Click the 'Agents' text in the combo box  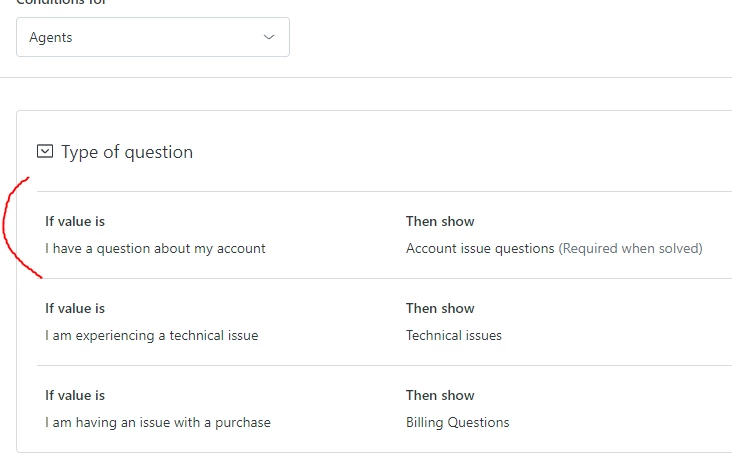coord(51,37)
